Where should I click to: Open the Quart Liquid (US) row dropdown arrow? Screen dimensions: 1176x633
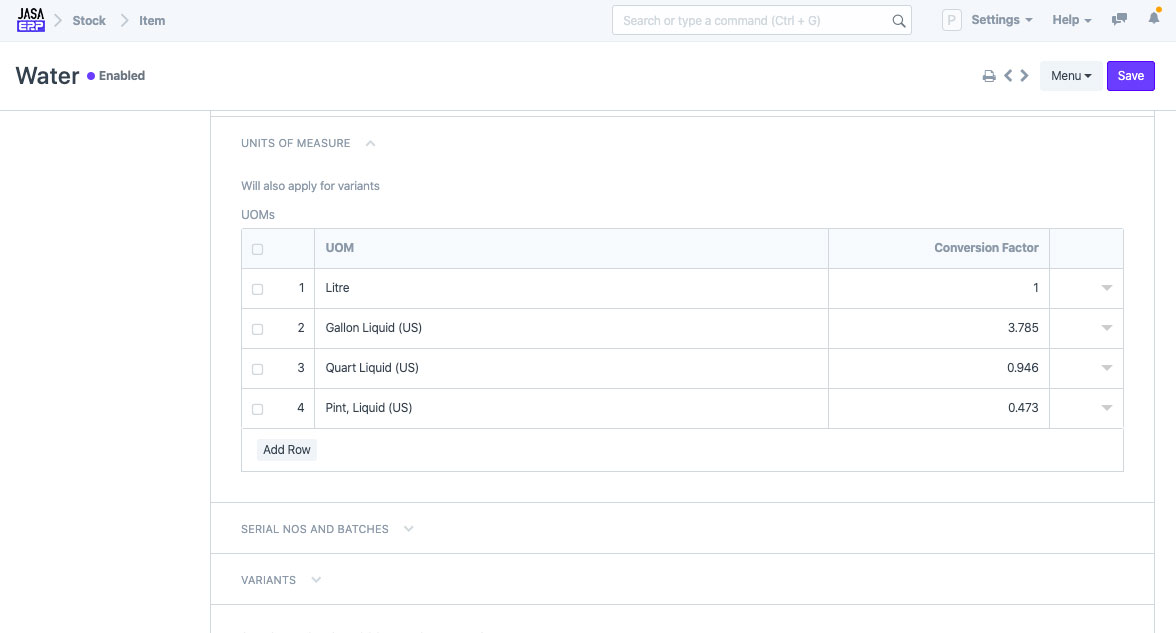coord(1106,368)
